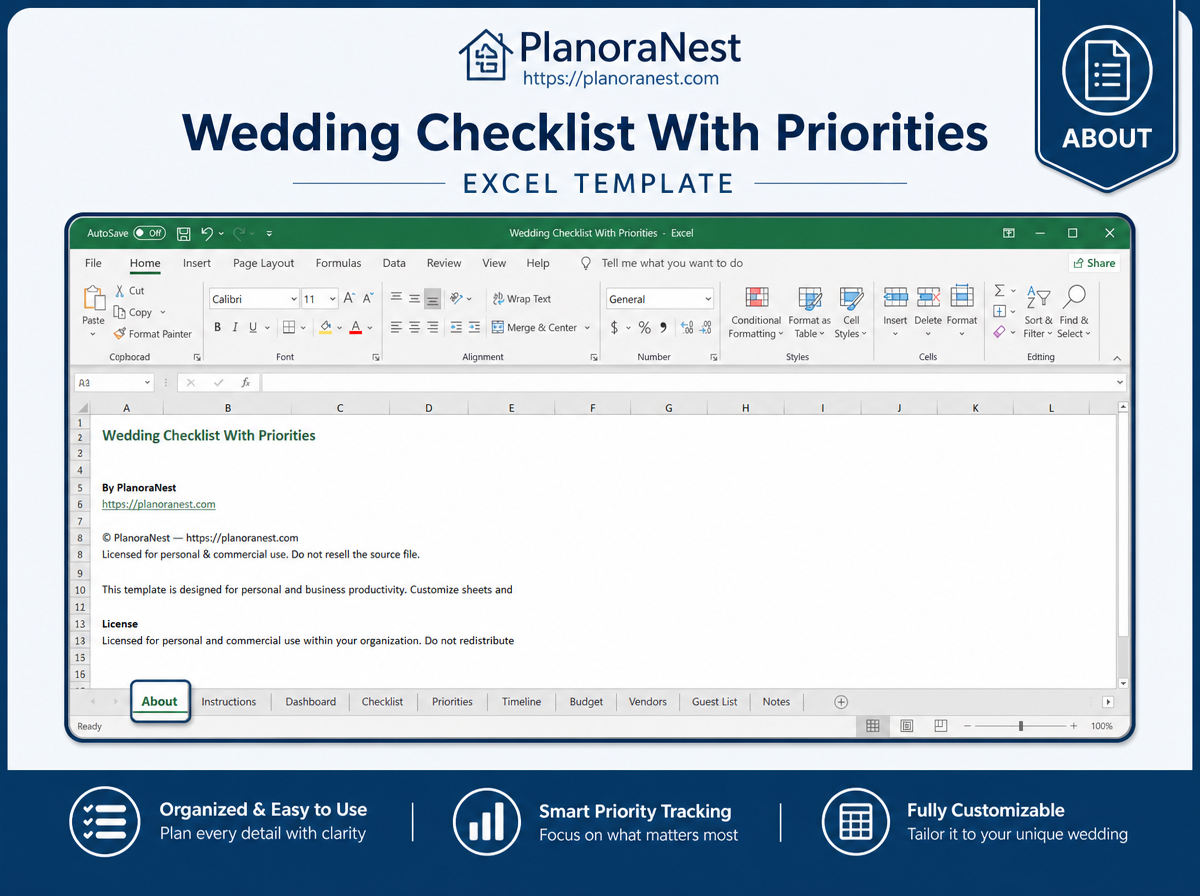
Task: Click the Share button
Action: (1094, 263)
